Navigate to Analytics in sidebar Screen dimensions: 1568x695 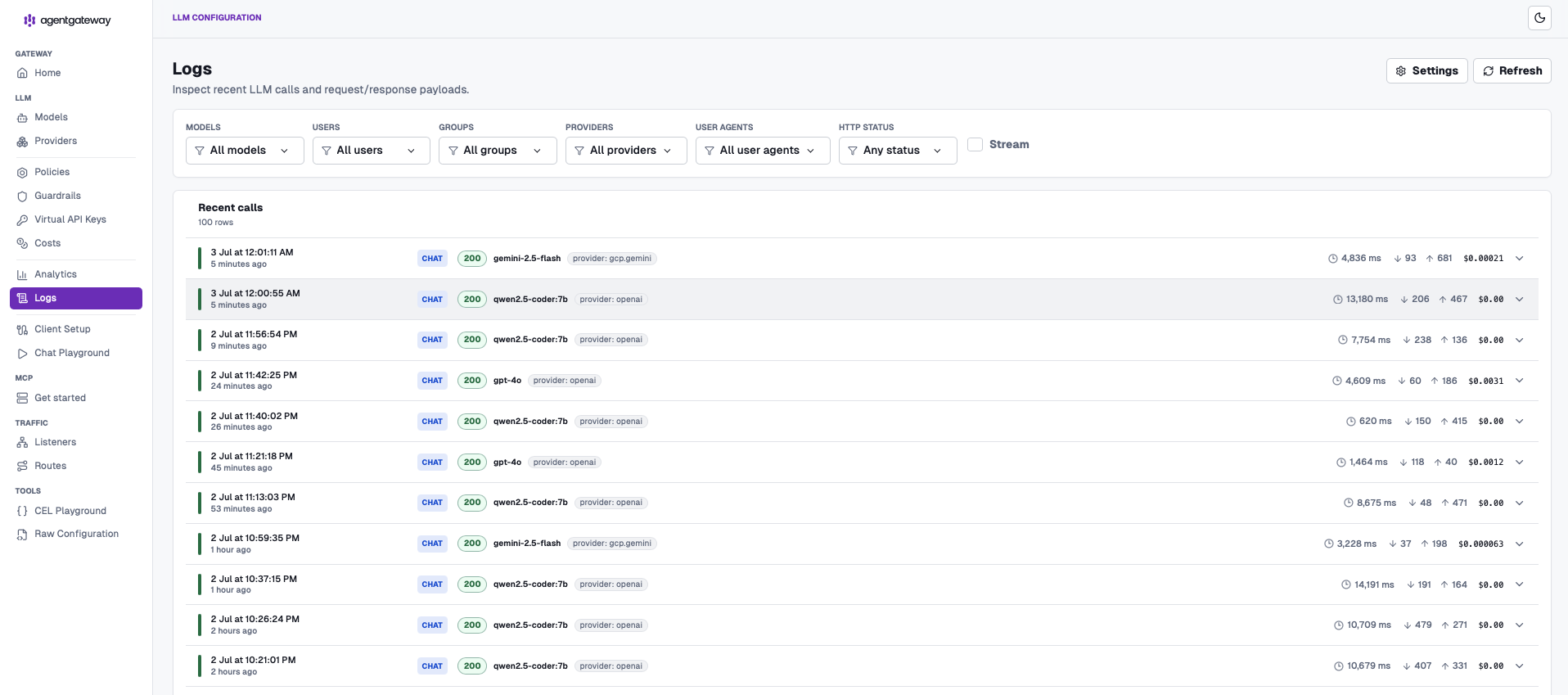coord(76,274)
